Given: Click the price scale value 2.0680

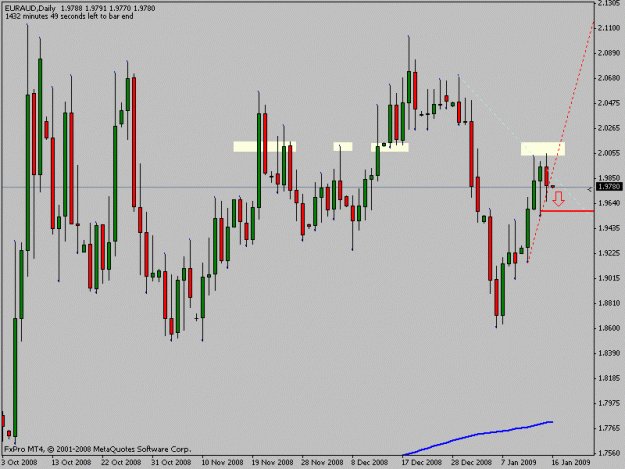Looking at the screenshot, I should point(609,78).
